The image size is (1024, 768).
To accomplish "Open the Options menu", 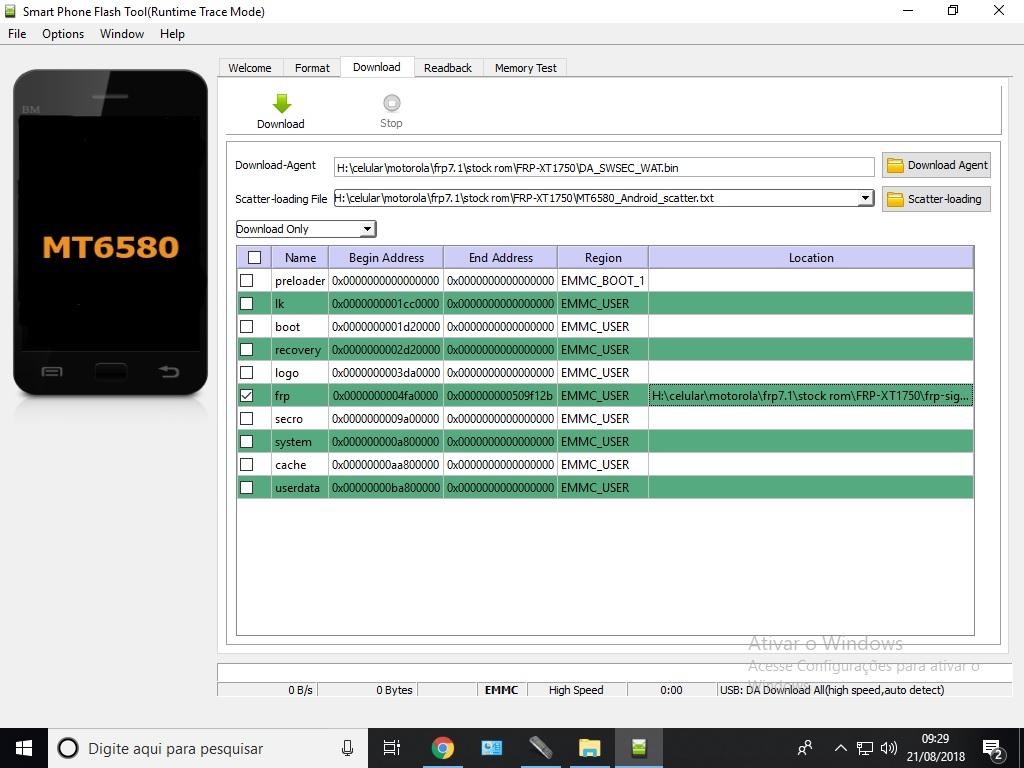I will [x=63, y=34].
